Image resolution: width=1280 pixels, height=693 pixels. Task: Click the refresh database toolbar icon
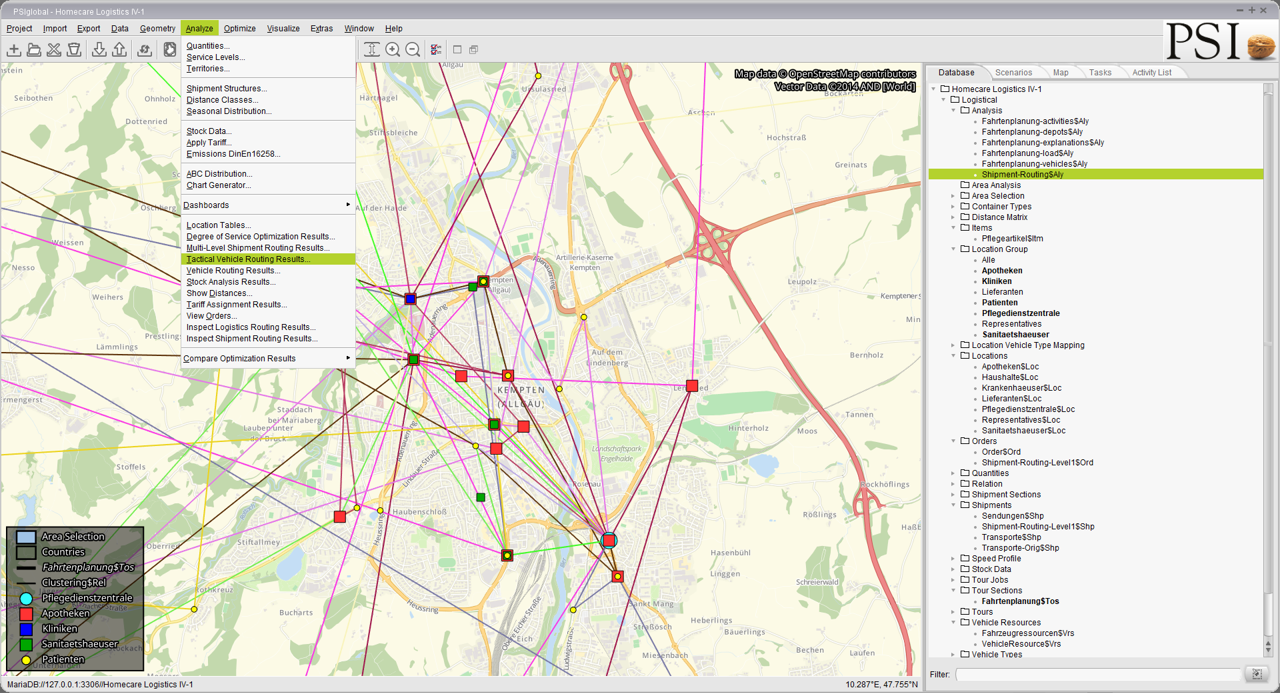[145, 50]
